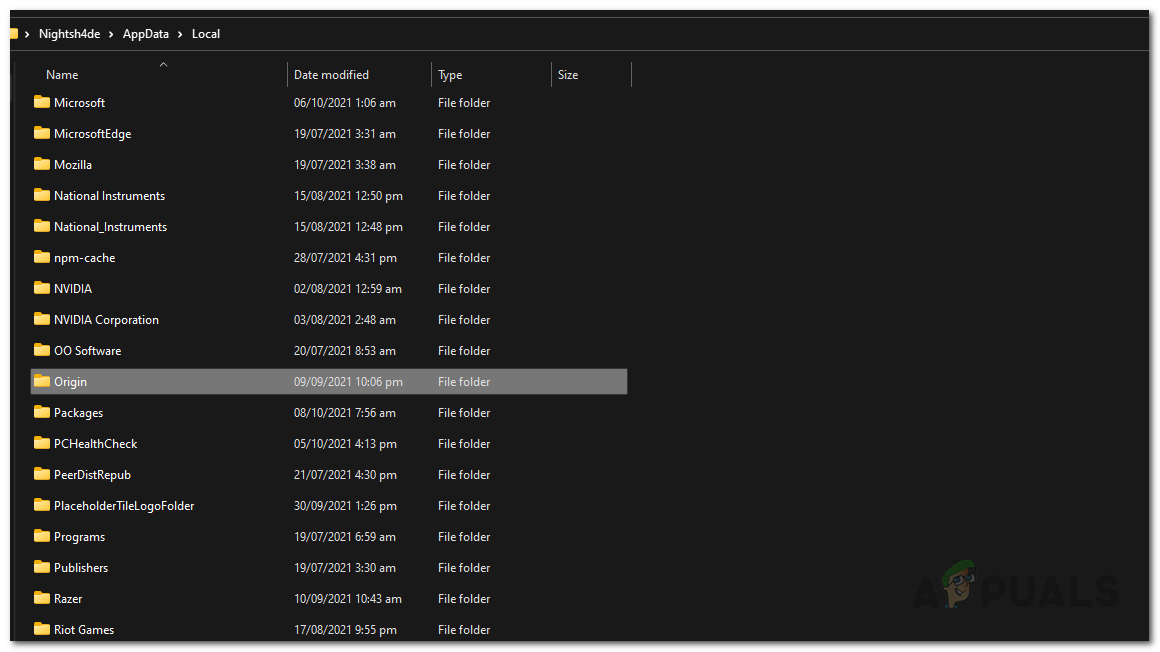Click the NVIDIA Corporation folder icon
1160x652 pixels.
tap(42, 319)
